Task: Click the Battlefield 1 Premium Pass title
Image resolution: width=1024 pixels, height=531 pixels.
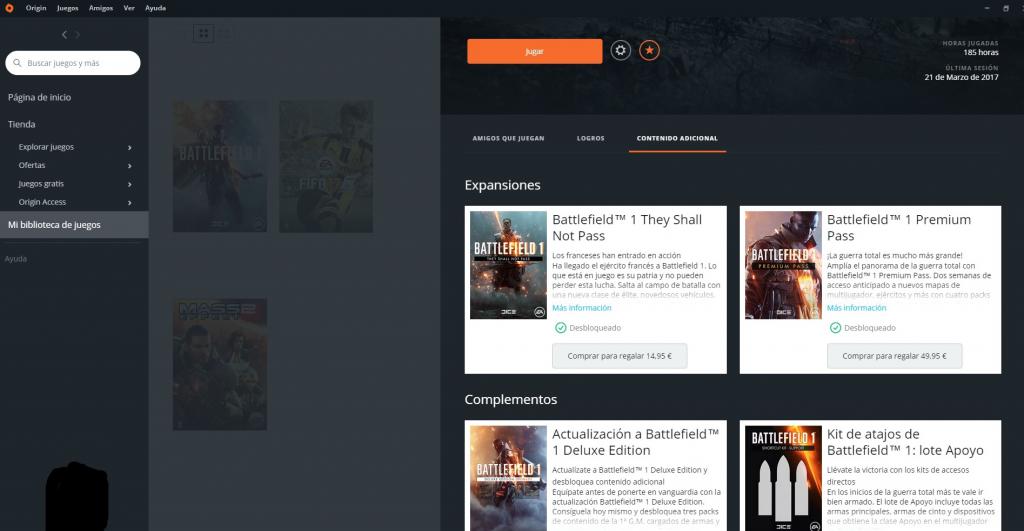Action: pyautogui.click(x=899, y=227)
